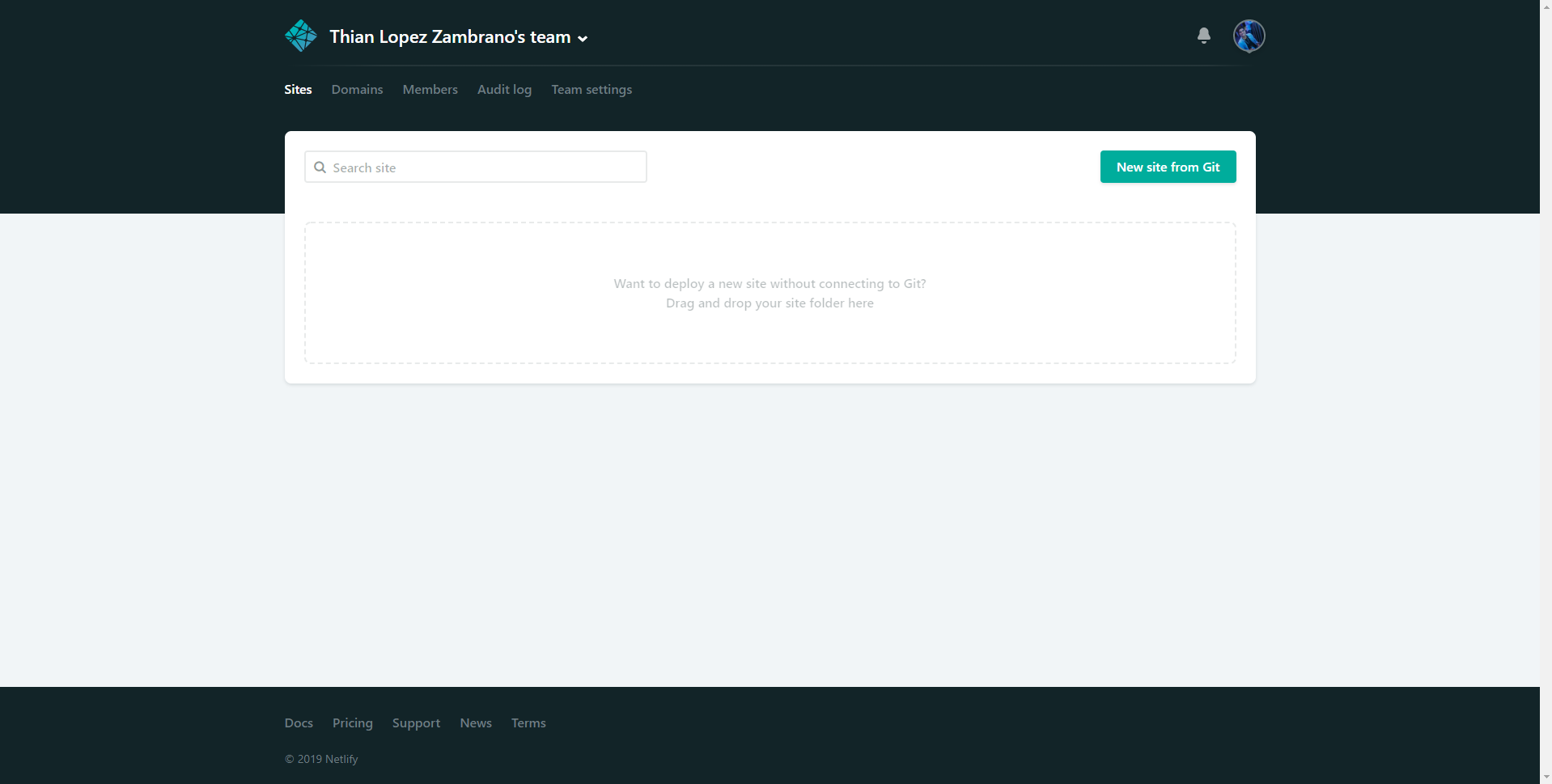Select the Sites tab
Viewport: 1552px width, 784px height.
tap(298, 89)
